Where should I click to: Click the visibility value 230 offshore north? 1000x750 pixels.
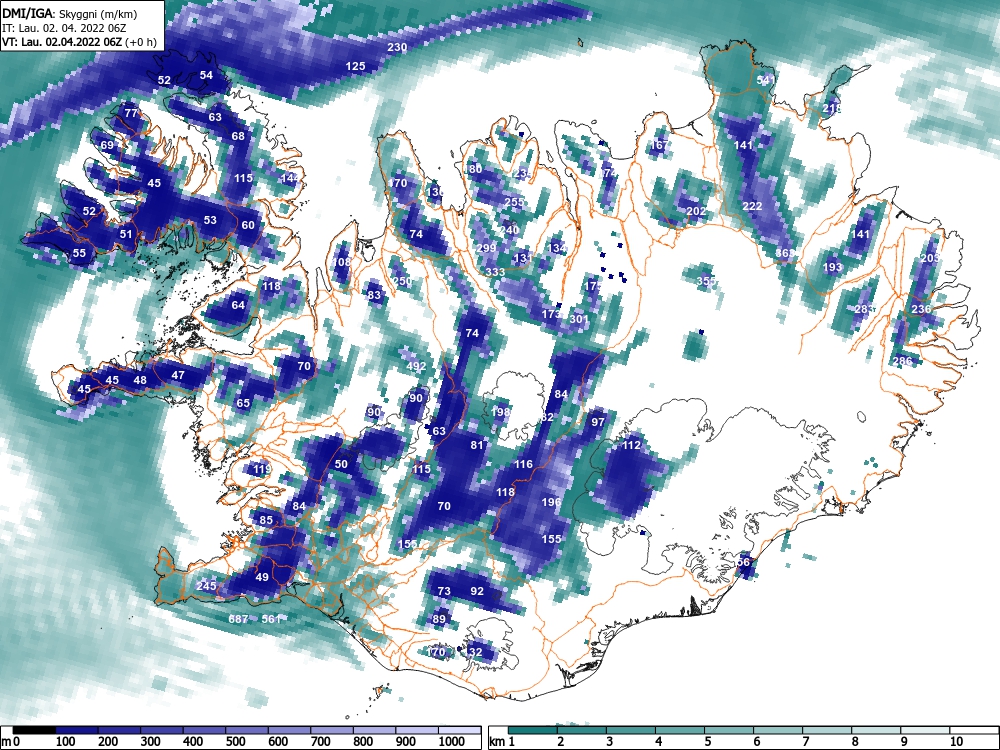pyautogui.click(x=397, y=47)
